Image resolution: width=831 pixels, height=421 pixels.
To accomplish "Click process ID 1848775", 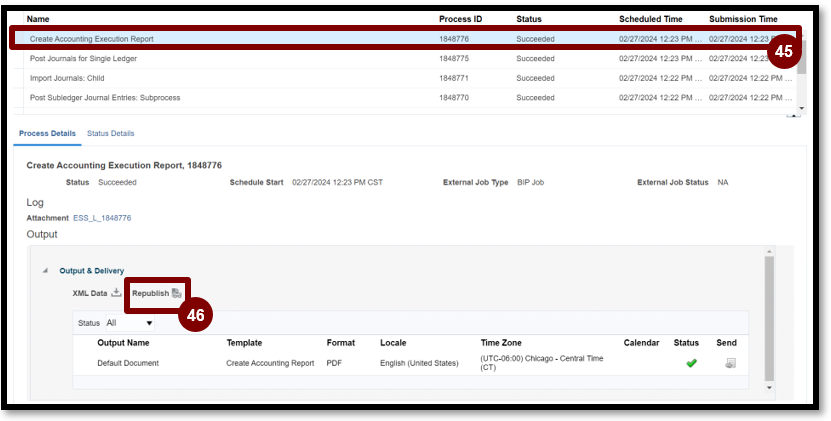I will [454, 58].
